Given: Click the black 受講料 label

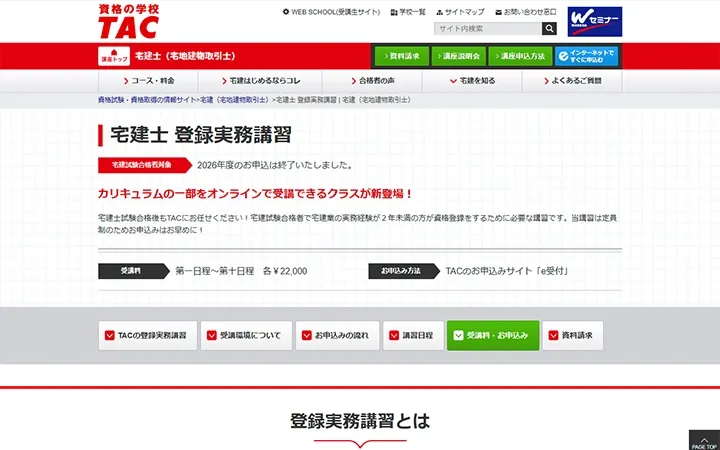Looking at the screenshot, I should 133,271.
